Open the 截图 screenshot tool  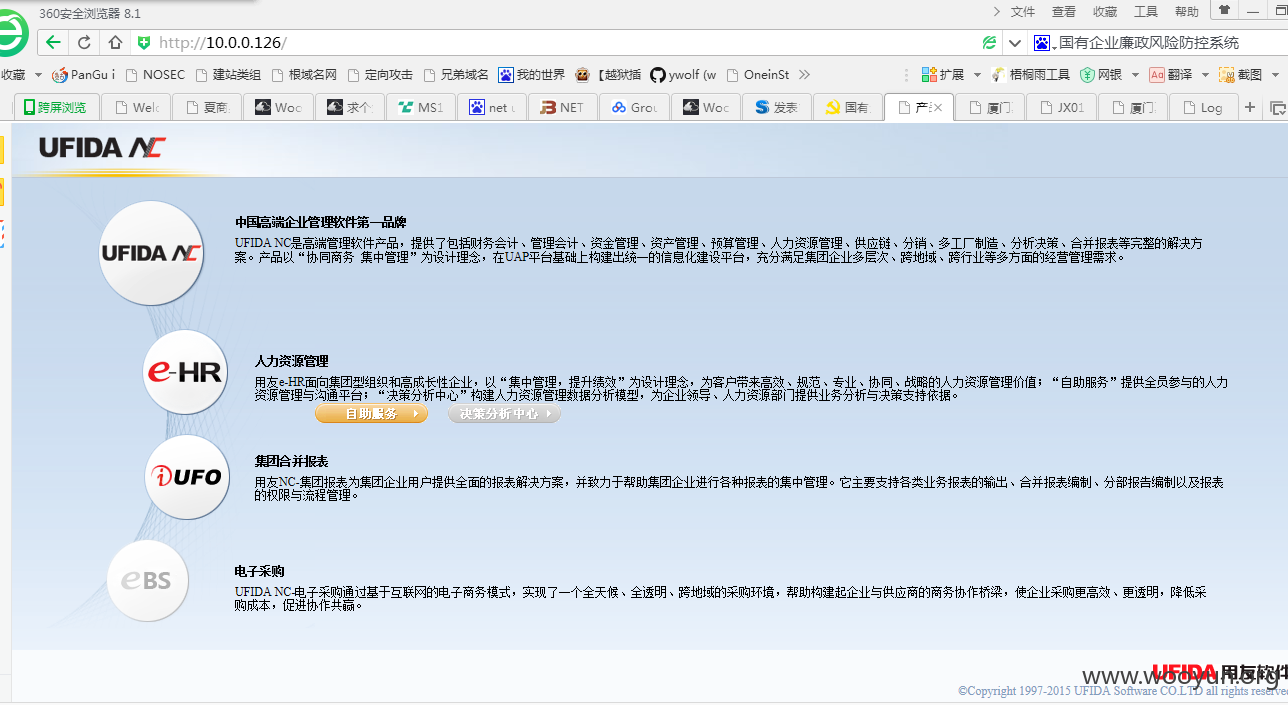coord(1241,75)
